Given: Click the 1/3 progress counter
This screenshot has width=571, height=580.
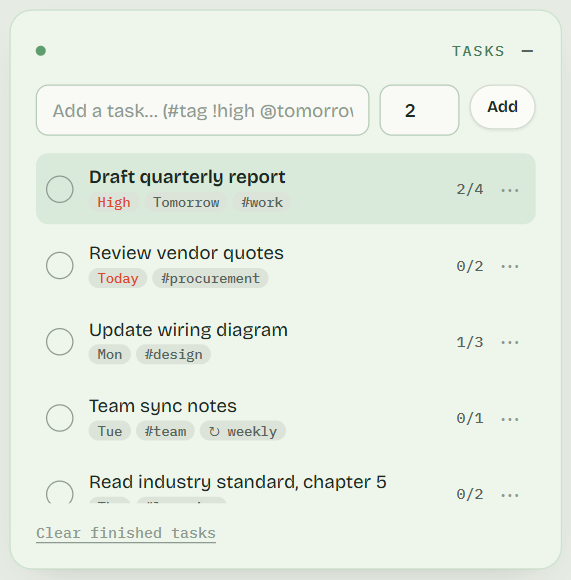Looking at the screenshot, I should [470, 342].
